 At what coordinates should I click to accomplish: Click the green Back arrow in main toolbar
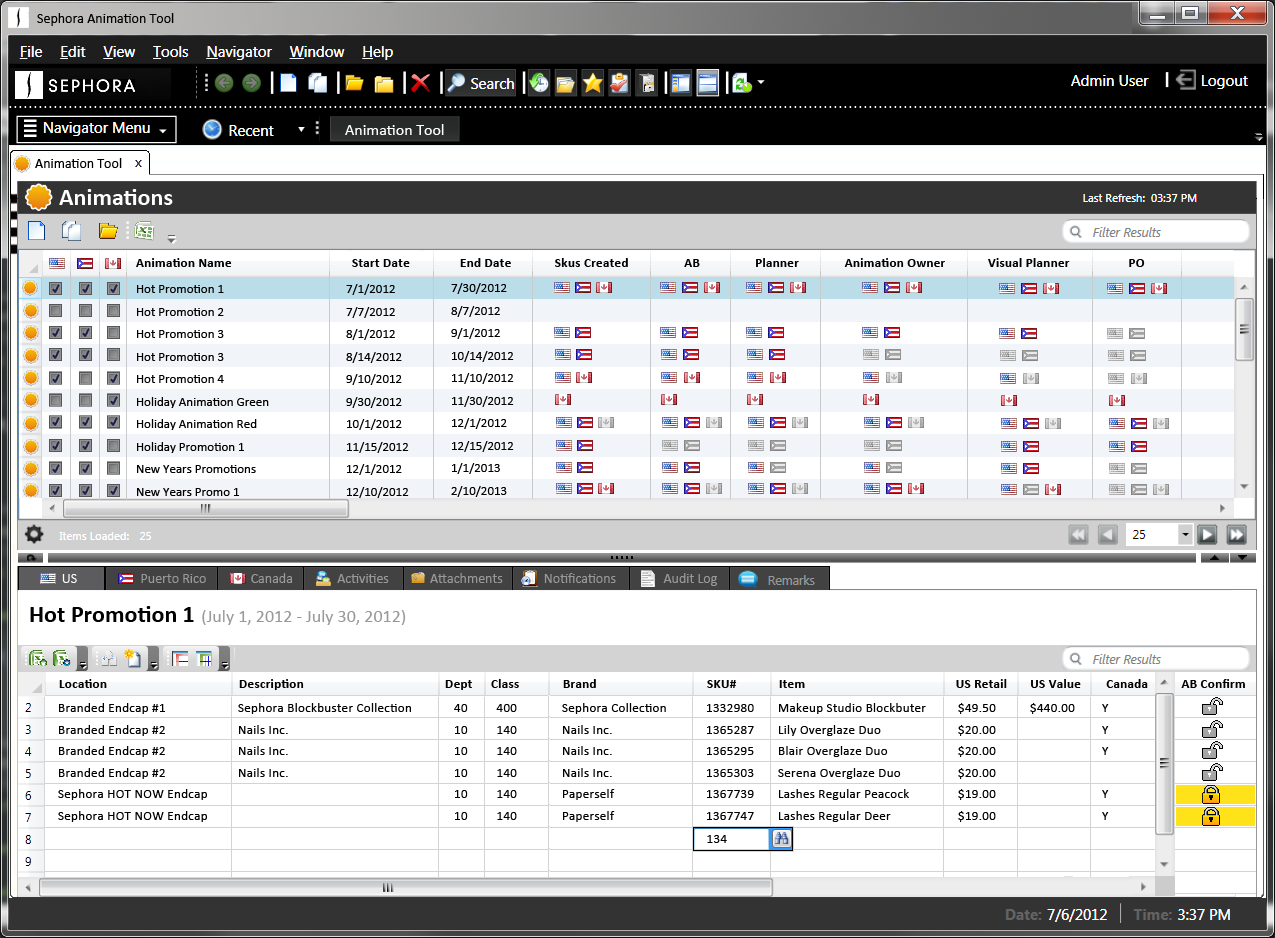point(224,83)
